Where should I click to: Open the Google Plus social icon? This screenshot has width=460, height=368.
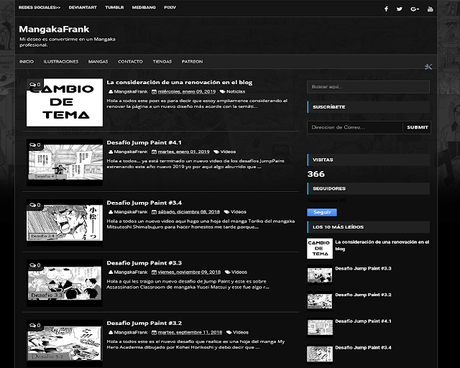point(414,9)
